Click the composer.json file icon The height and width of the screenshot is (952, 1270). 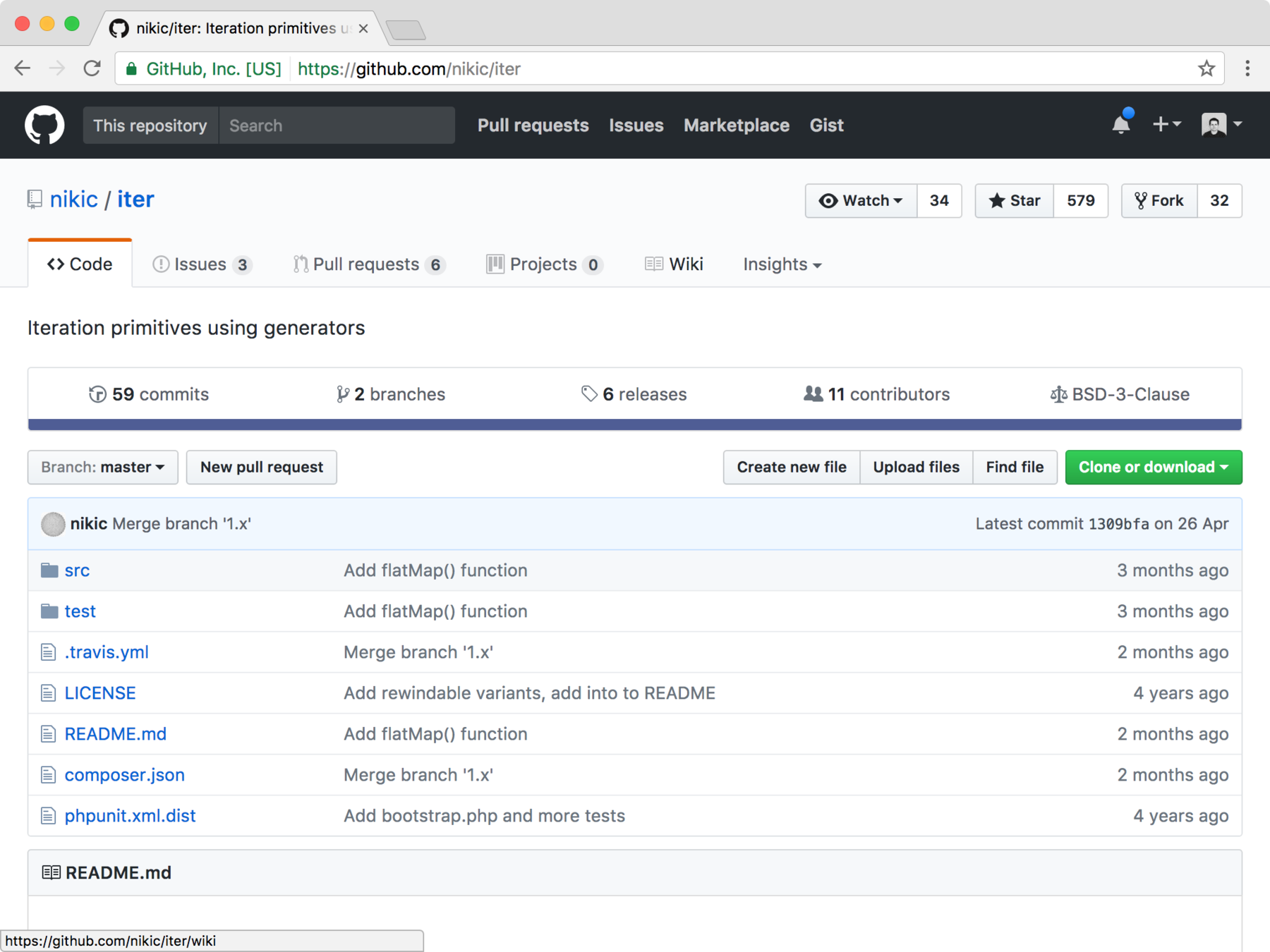tap(48, 775)
